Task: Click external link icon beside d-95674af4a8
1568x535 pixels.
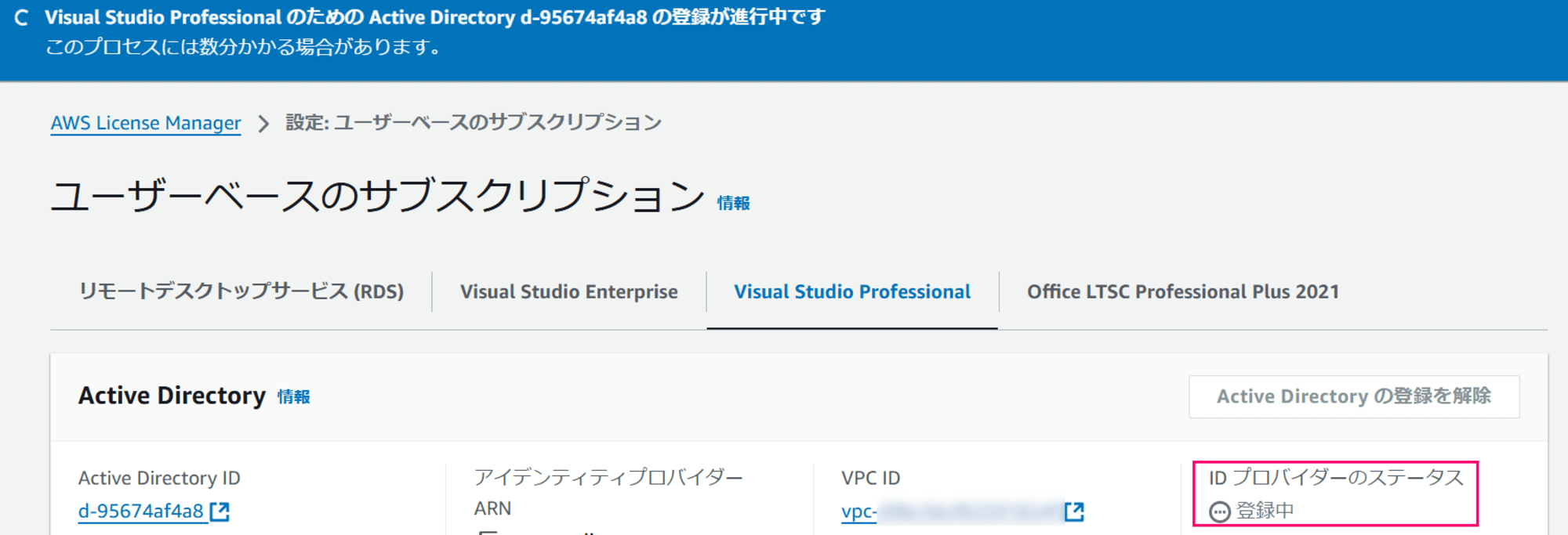Action: (x=220, y=512)
